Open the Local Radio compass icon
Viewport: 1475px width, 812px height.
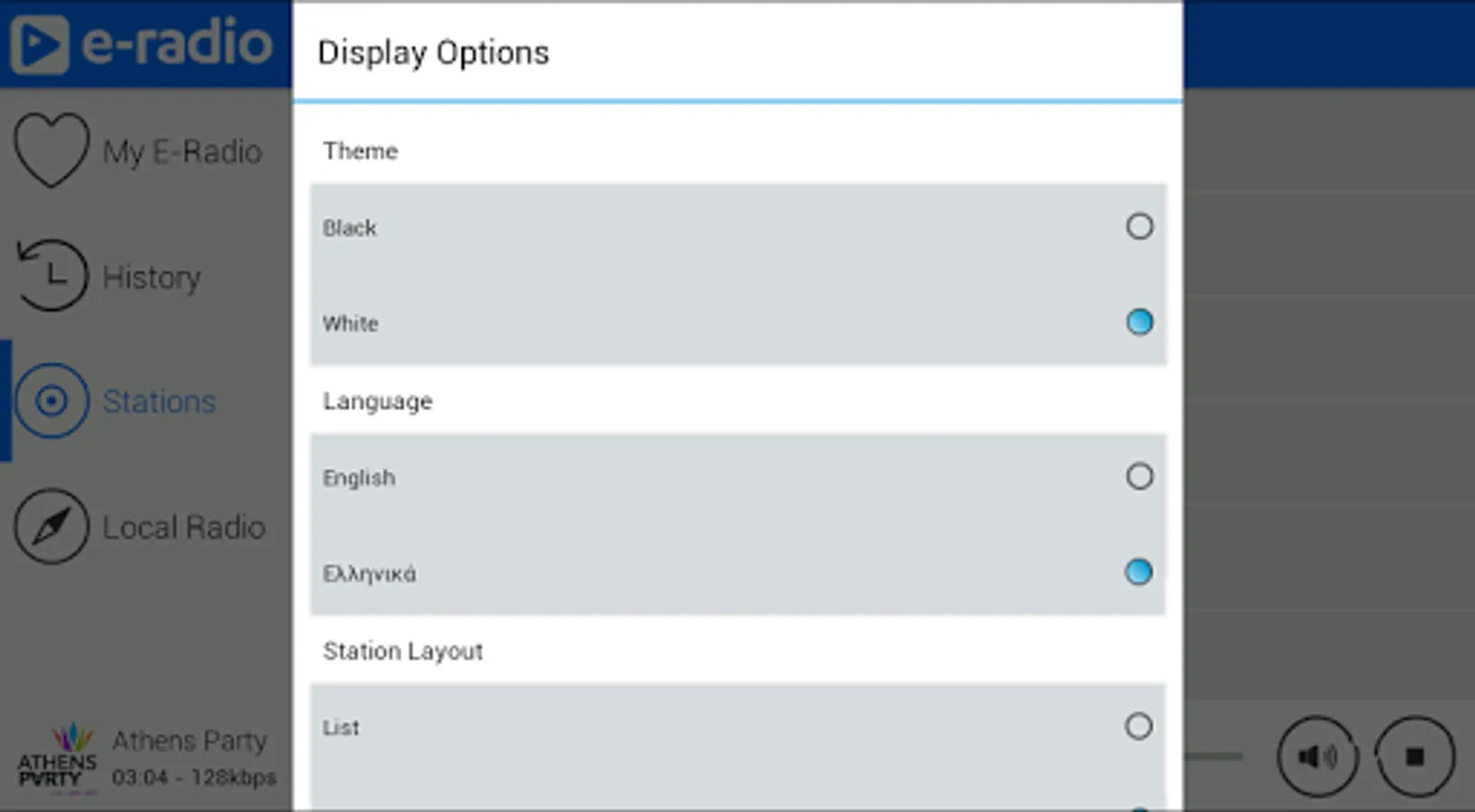tap(51, 526)
